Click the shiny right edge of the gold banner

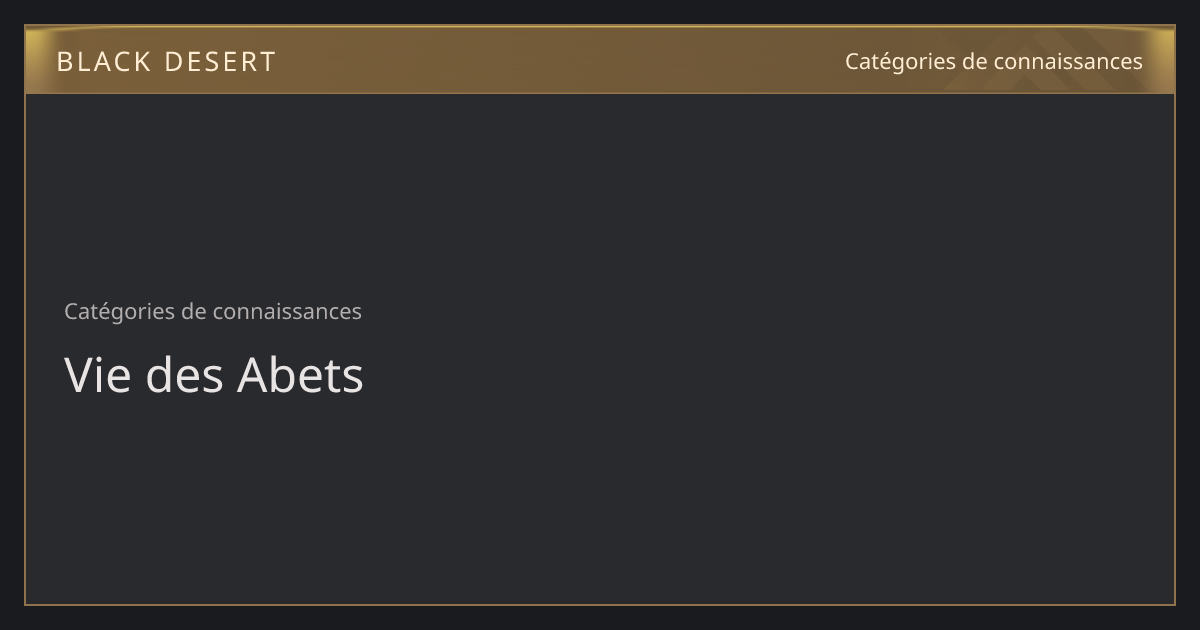click(1162, 60)
